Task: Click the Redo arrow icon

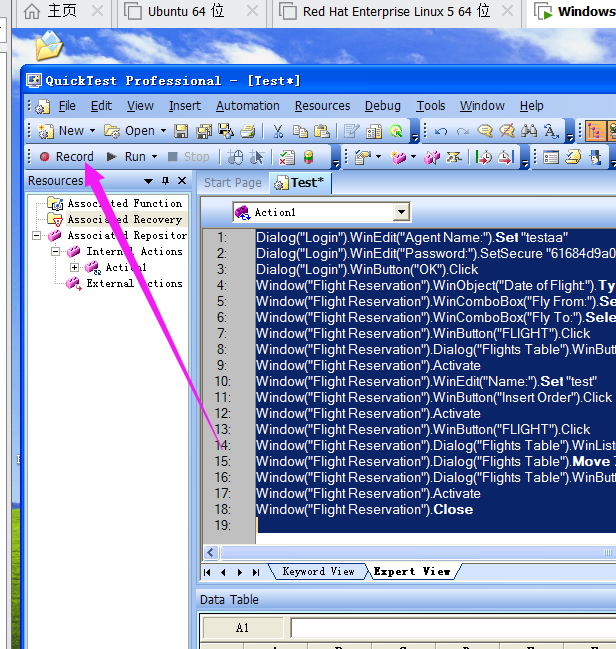Action: coord(462,131)
